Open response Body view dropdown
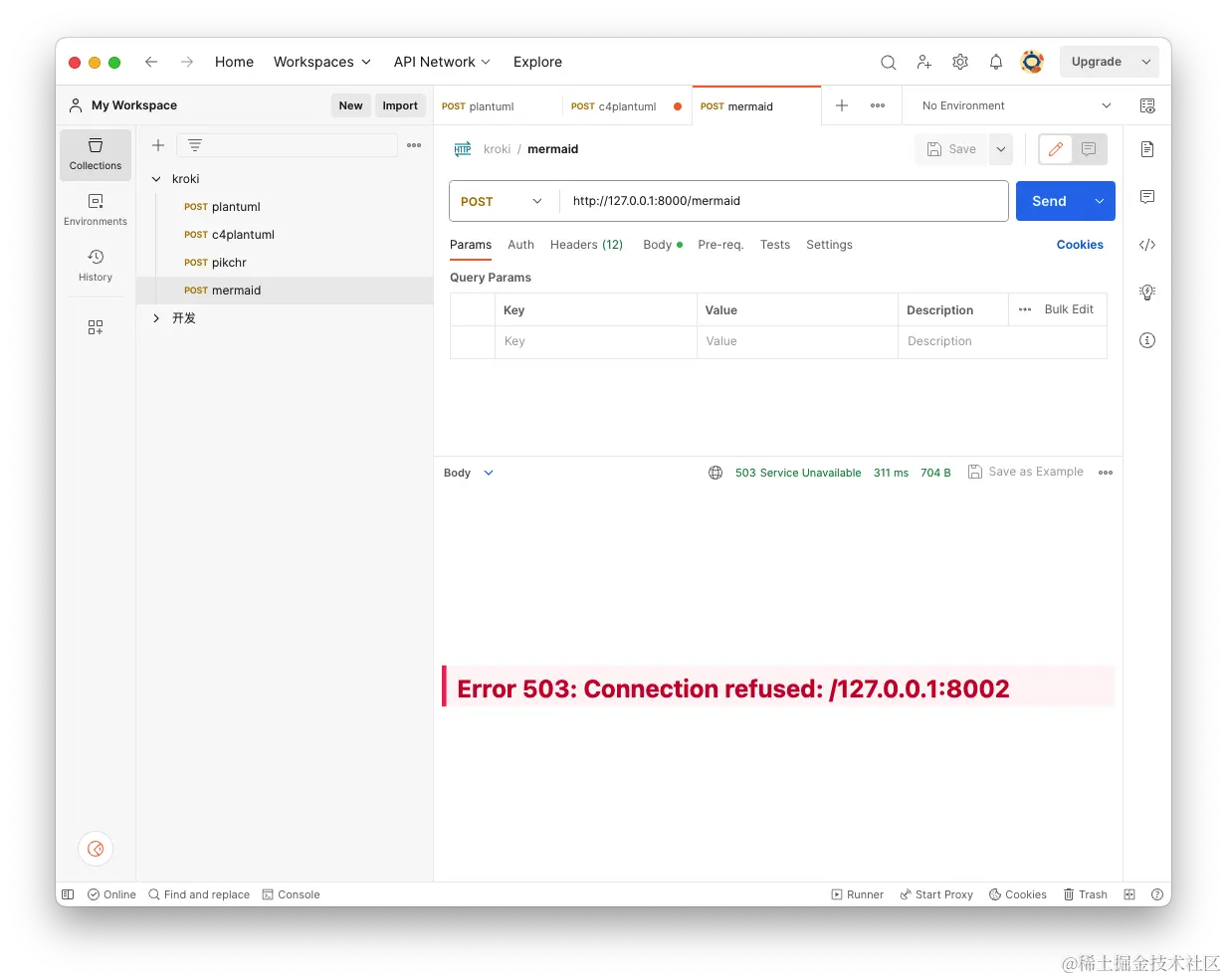Image resolution: width=1227 pixels, height=980 pixels. coord(469,473)
